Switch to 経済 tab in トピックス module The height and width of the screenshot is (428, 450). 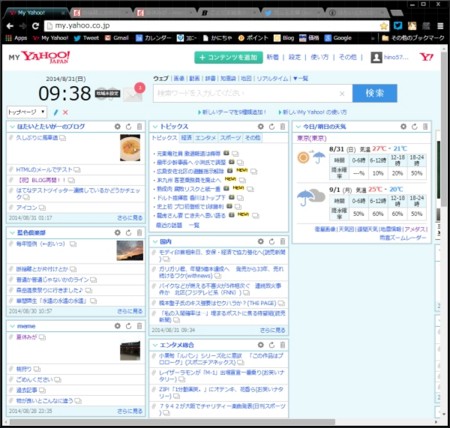click(x=186, y=138)
